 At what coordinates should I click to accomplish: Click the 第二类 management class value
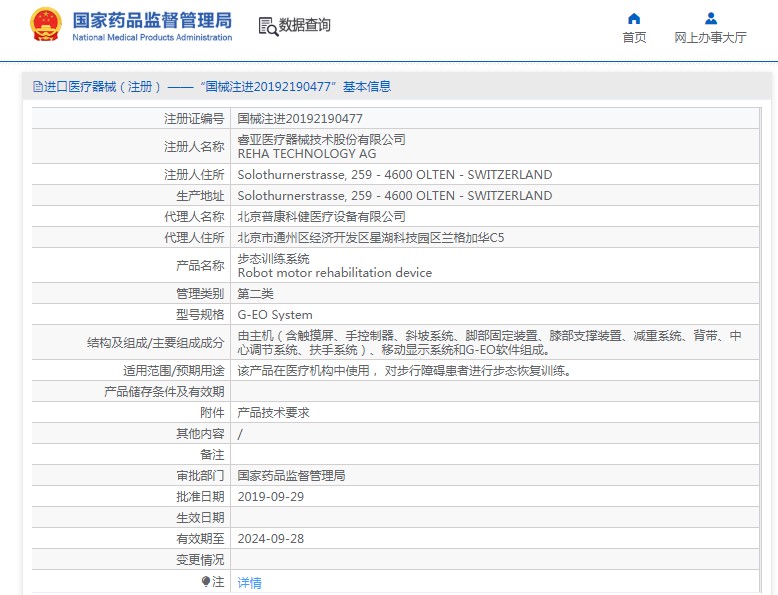click(256, 294)
